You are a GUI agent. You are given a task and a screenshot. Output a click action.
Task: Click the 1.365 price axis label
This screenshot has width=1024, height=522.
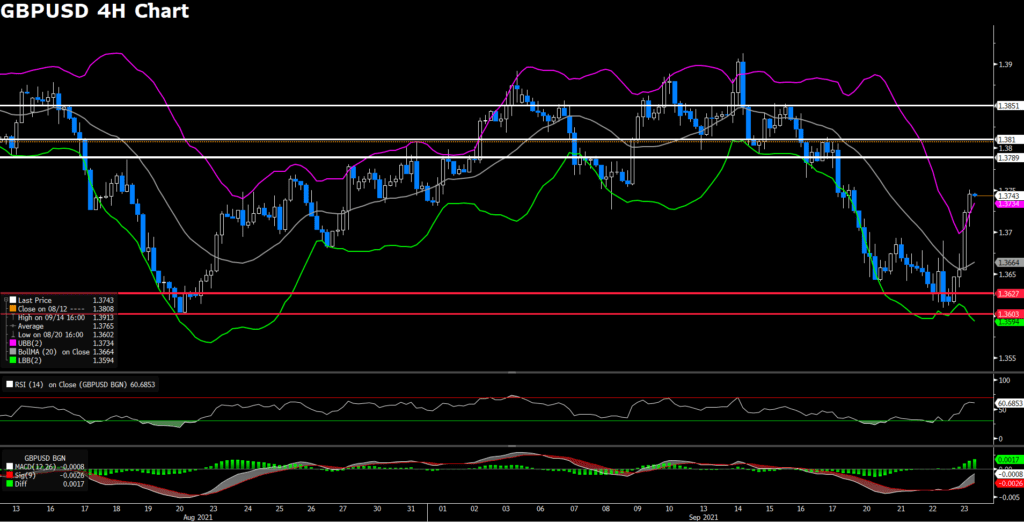click(1006, 274)
